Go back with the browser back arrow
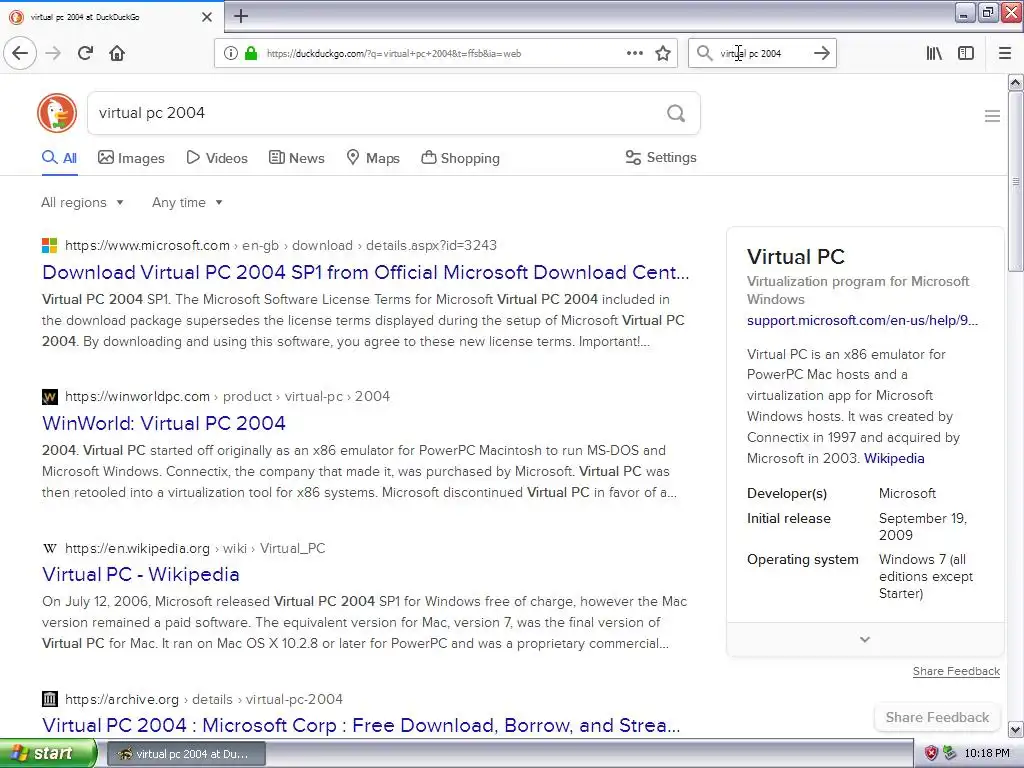 20,53
